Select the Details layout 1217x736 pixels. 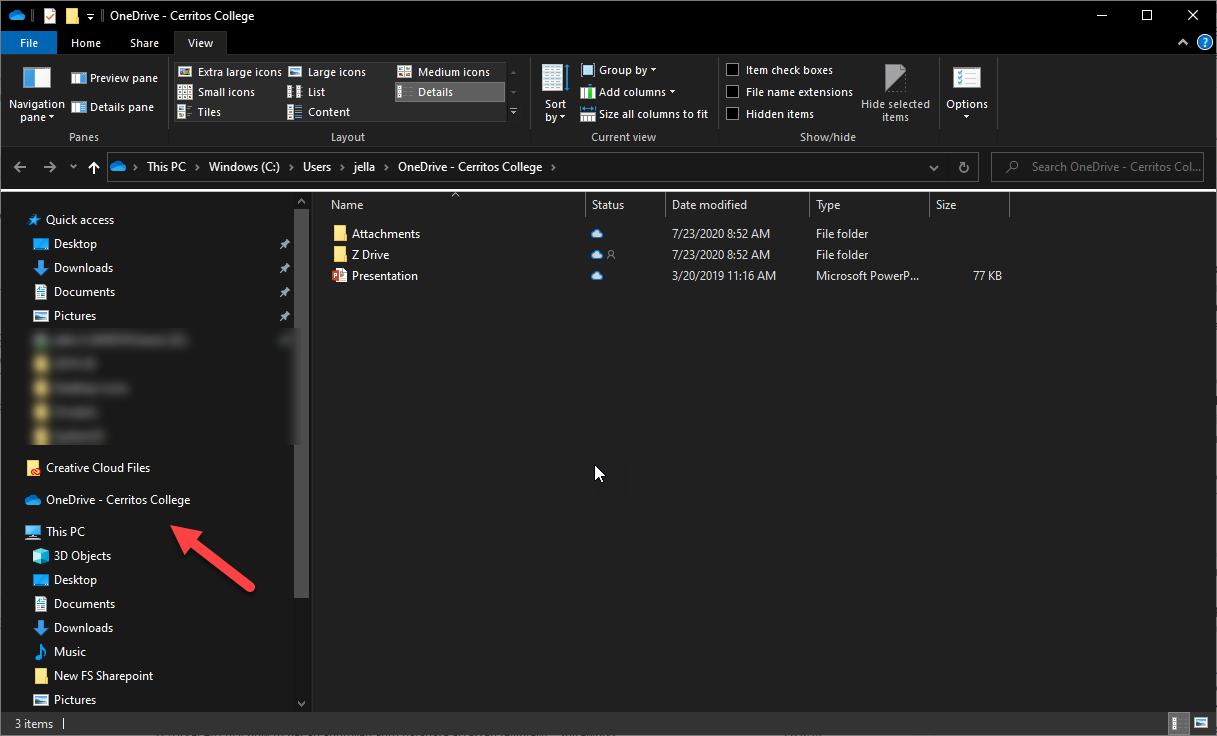(449, 92)
